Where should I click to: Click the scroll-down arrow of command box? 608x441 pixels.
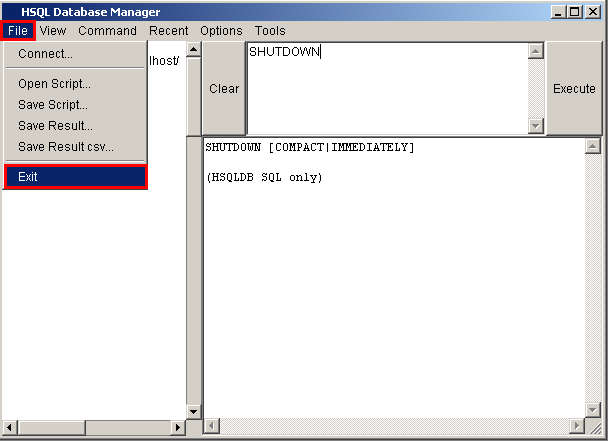pyautogui.click(x=536, y=126)
